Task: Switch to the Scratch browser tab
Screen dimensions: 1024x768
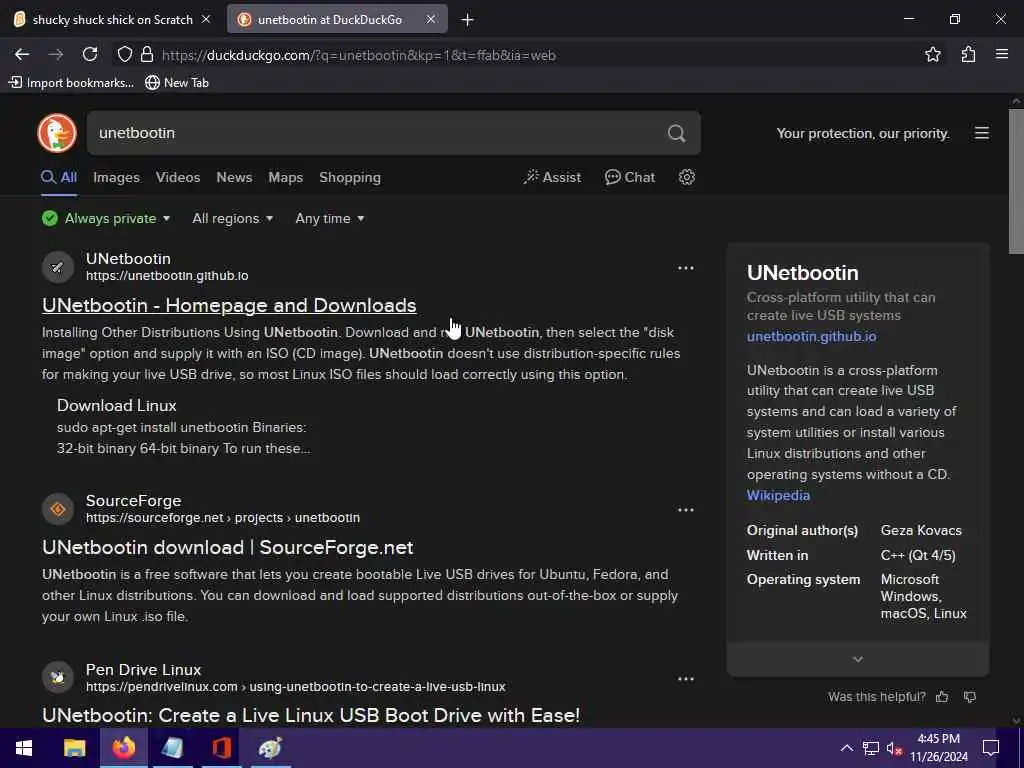Action: click(x=112, y=20)
